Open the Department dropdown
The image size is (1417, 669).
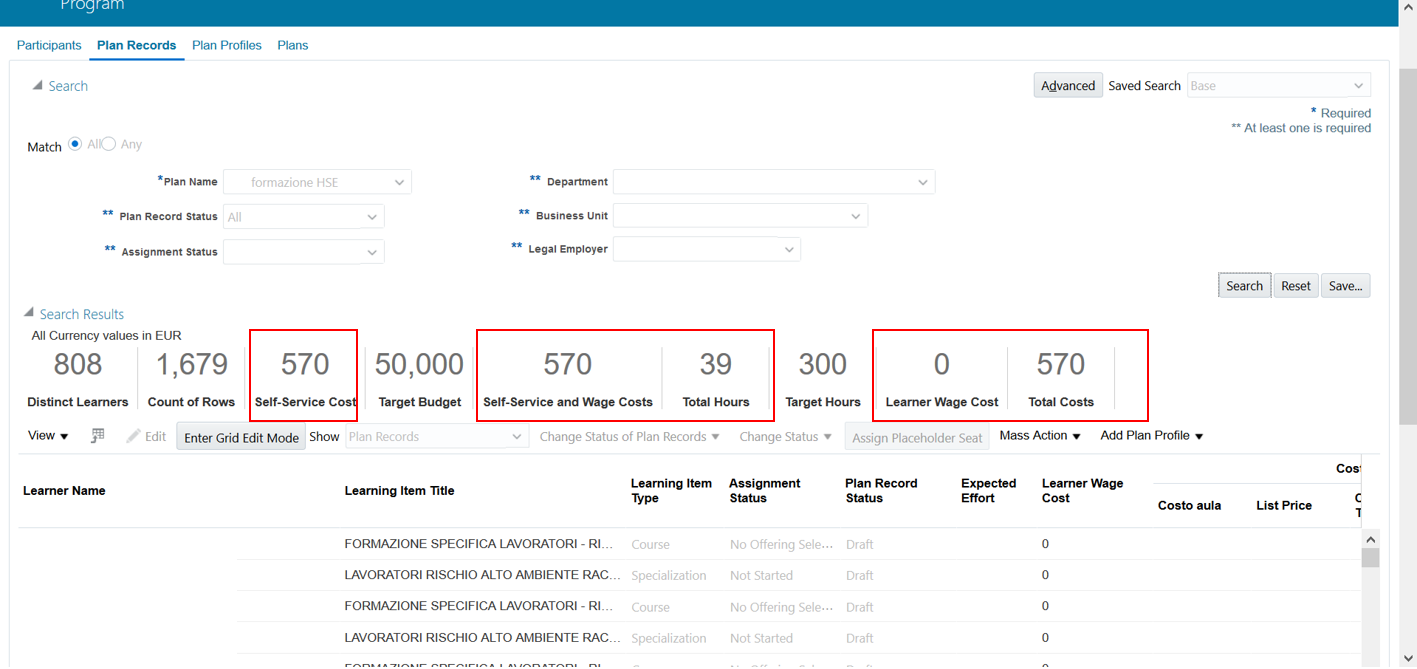tap(774, 182)
